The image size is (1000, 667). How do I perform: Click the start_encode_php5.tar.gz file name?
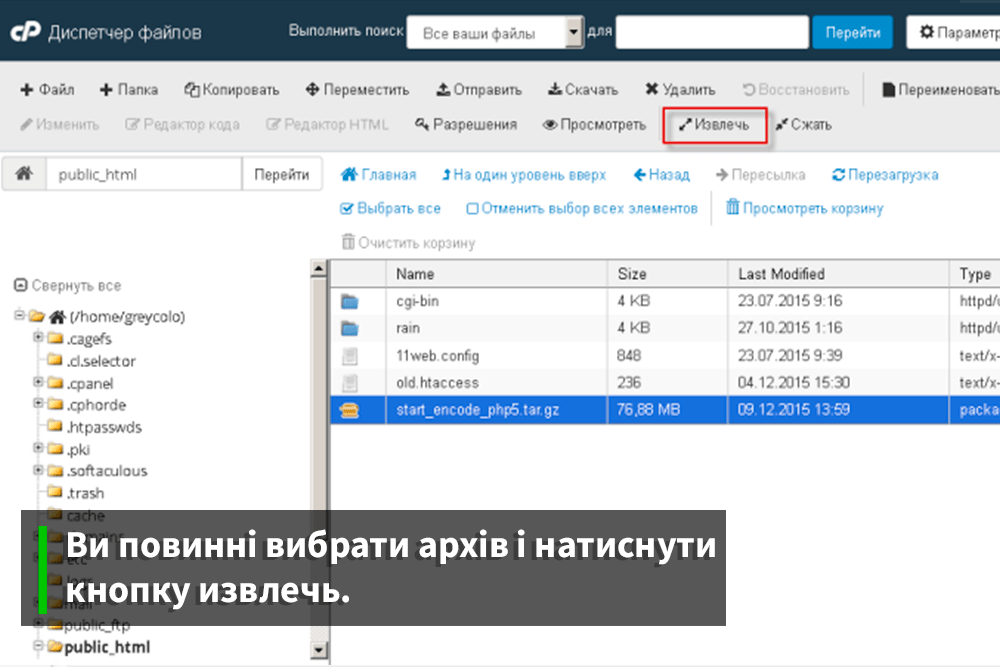[x=478, y=410]
